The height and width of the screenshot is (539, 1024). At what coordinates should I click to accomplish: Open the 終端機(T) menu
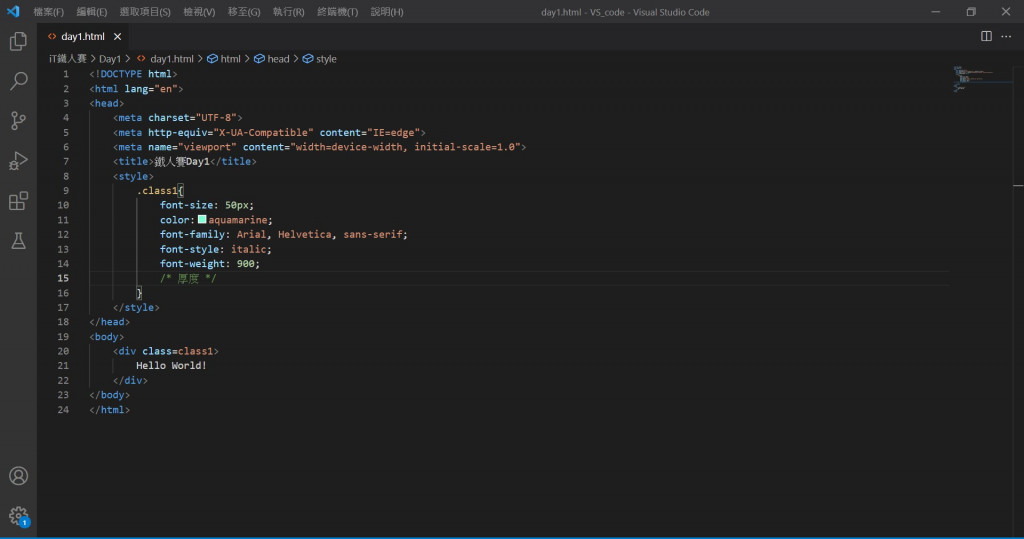tap(337, 12)
